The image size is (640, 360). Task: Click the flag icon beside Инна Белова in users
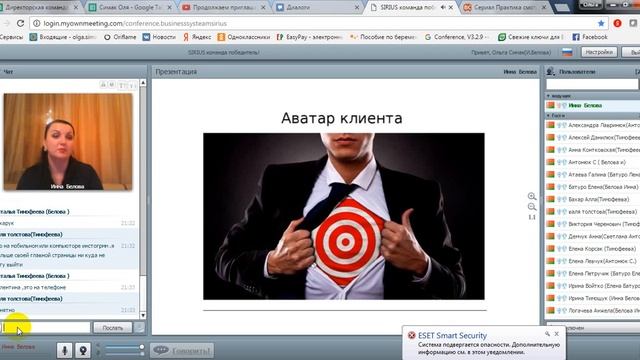(x=551, y=105)
